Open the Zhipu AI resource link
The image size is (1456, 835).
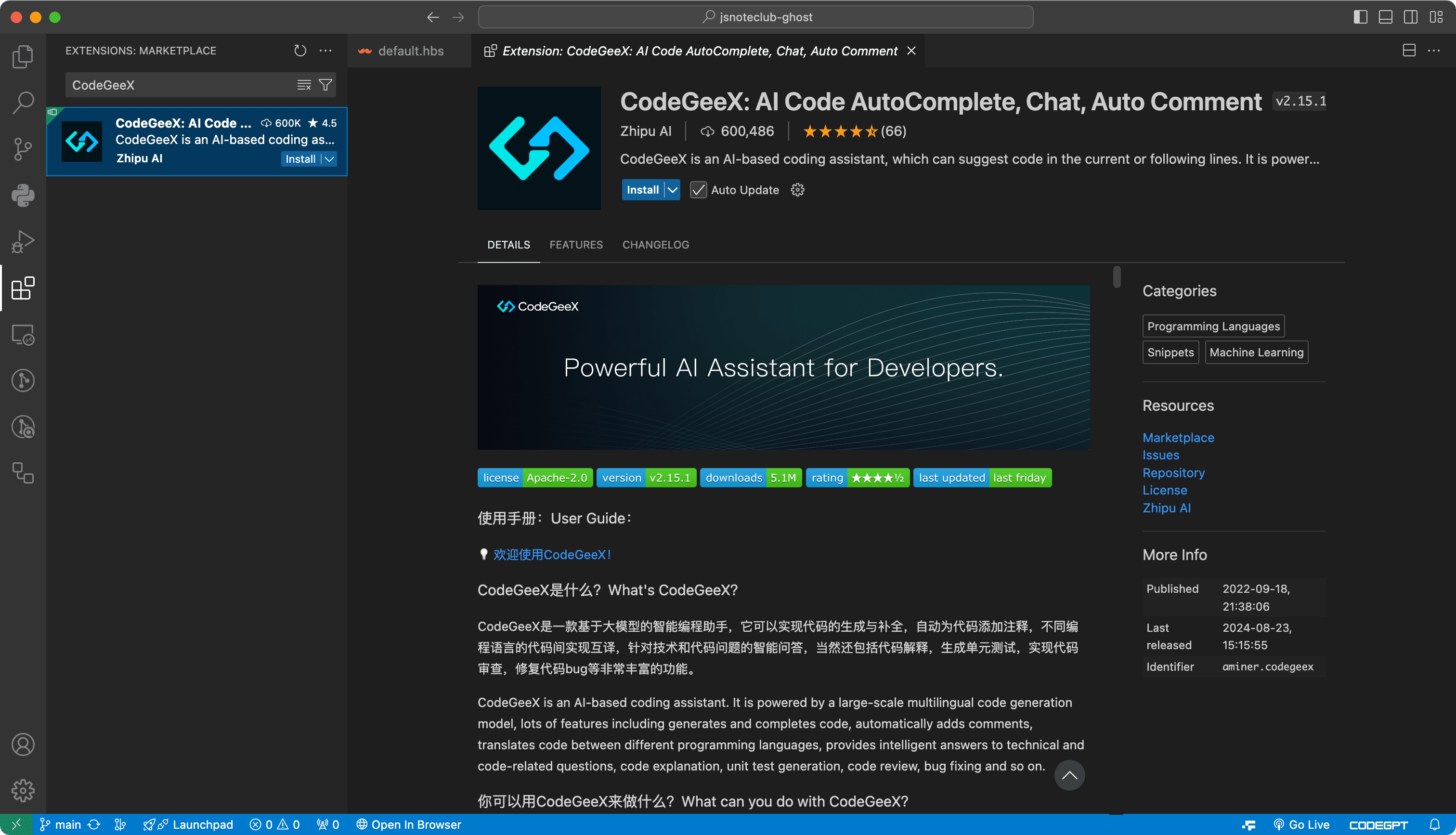click(1167, 508)
